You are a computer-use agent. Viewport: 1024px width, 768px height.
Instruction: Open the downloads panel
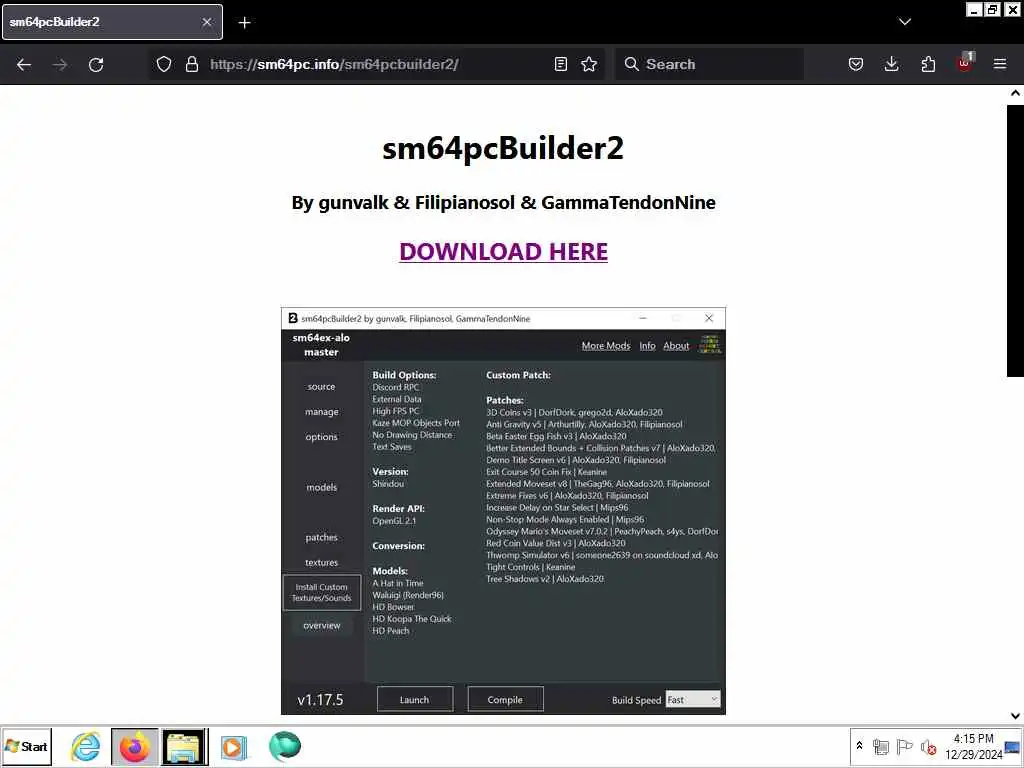[891, 64]
